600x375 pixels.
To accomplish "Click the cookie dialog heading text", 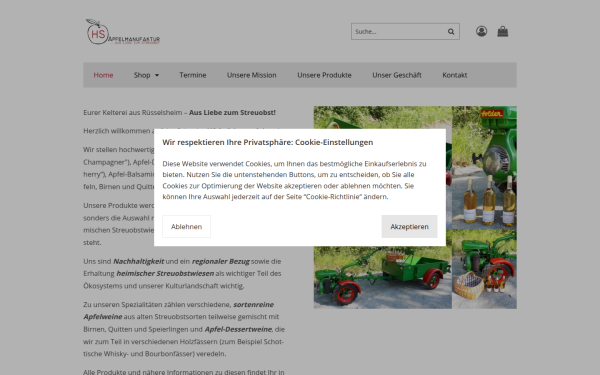I will pyautogui.click(x=267, y=142).
